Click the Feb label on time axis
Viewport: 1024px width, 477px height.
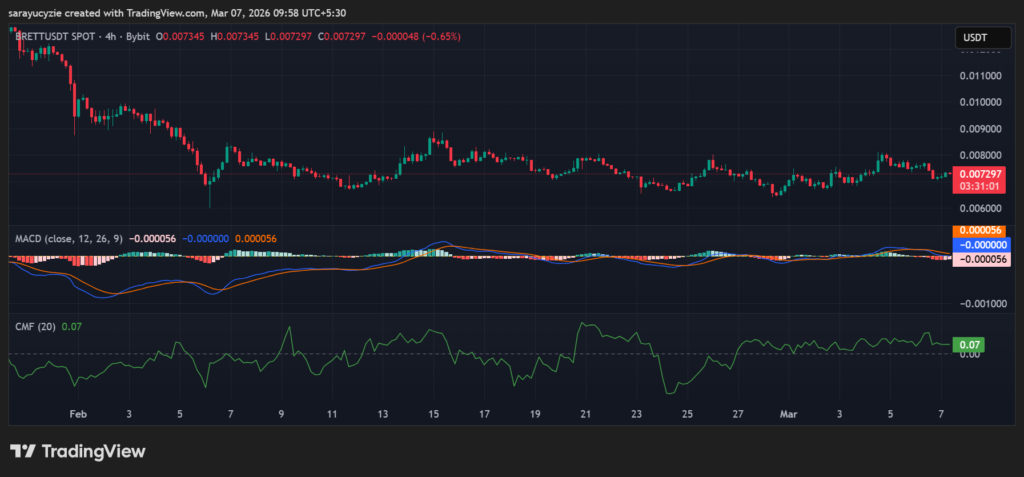pos(77,412)
